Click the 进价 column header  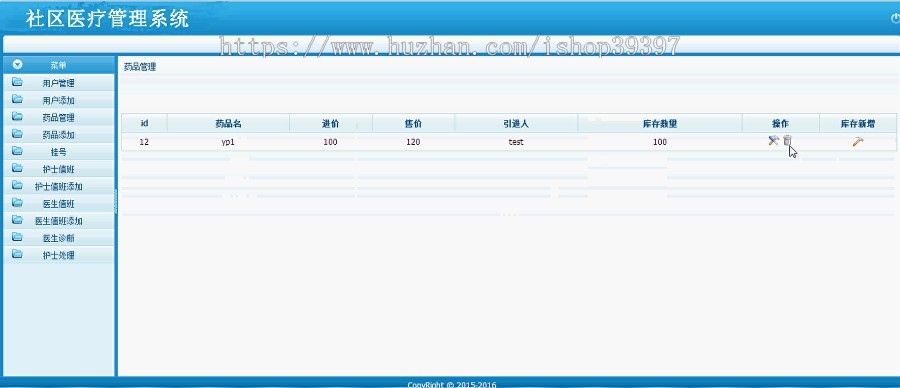pyautogui.click(x=331, y=123)
